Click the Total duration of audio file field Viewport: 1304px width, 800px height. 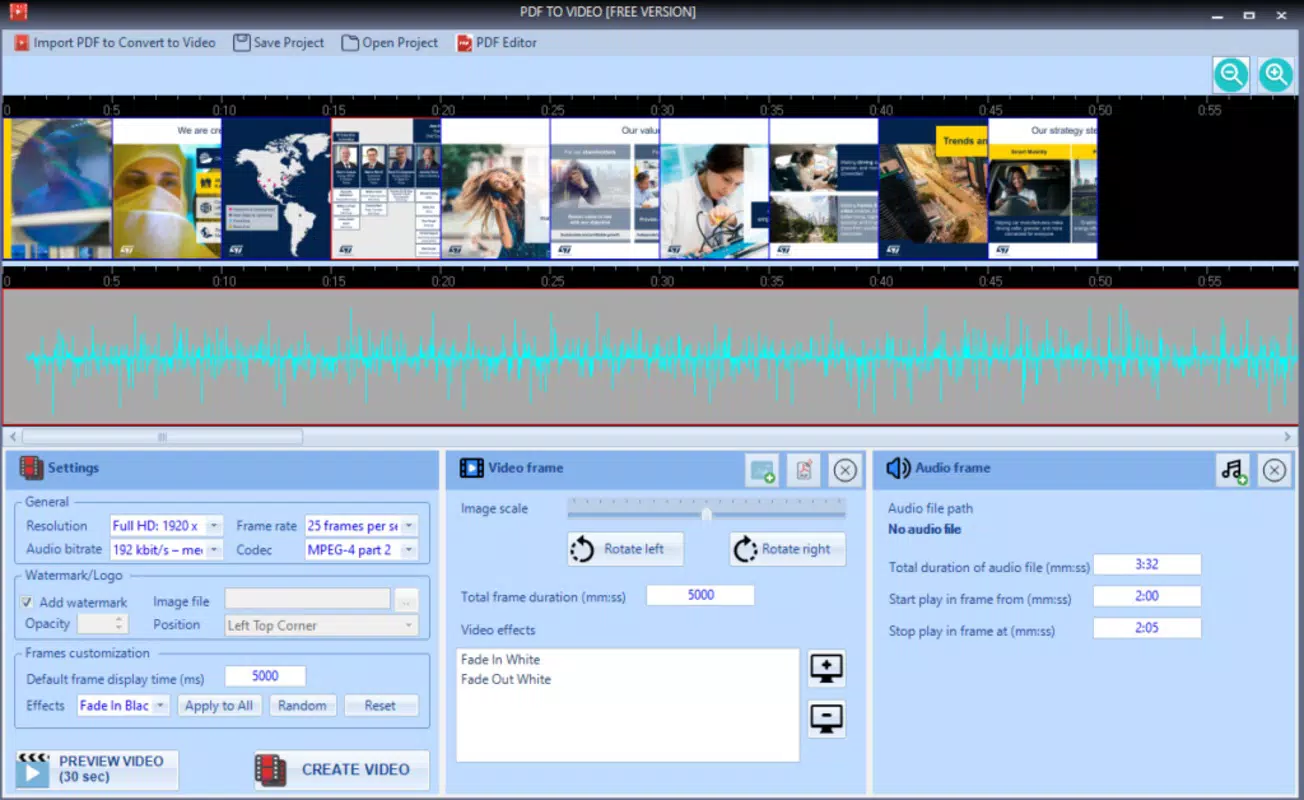click(1147, 565)
